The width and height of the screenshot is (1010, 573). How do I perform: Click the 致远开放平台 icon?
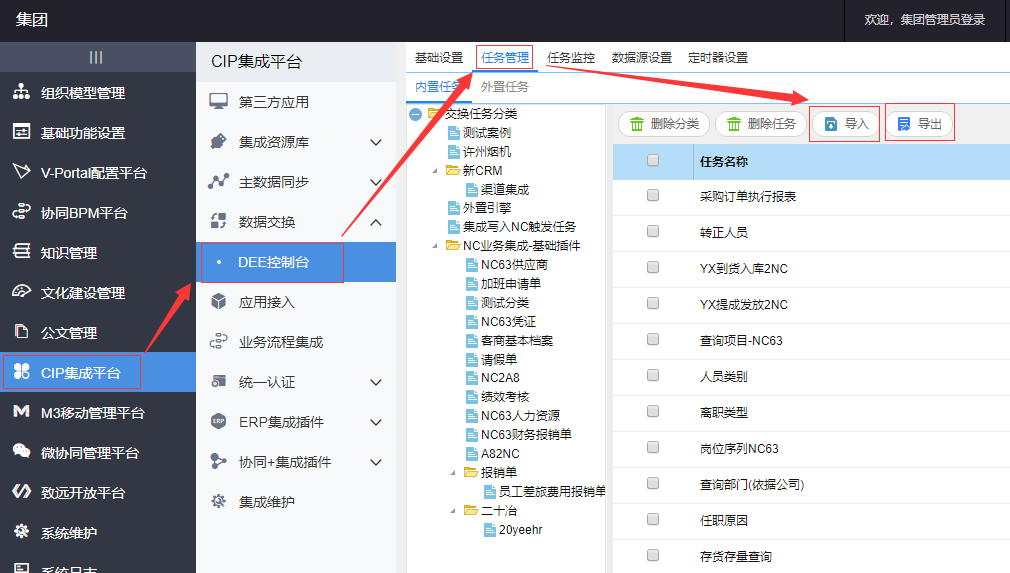21,491
